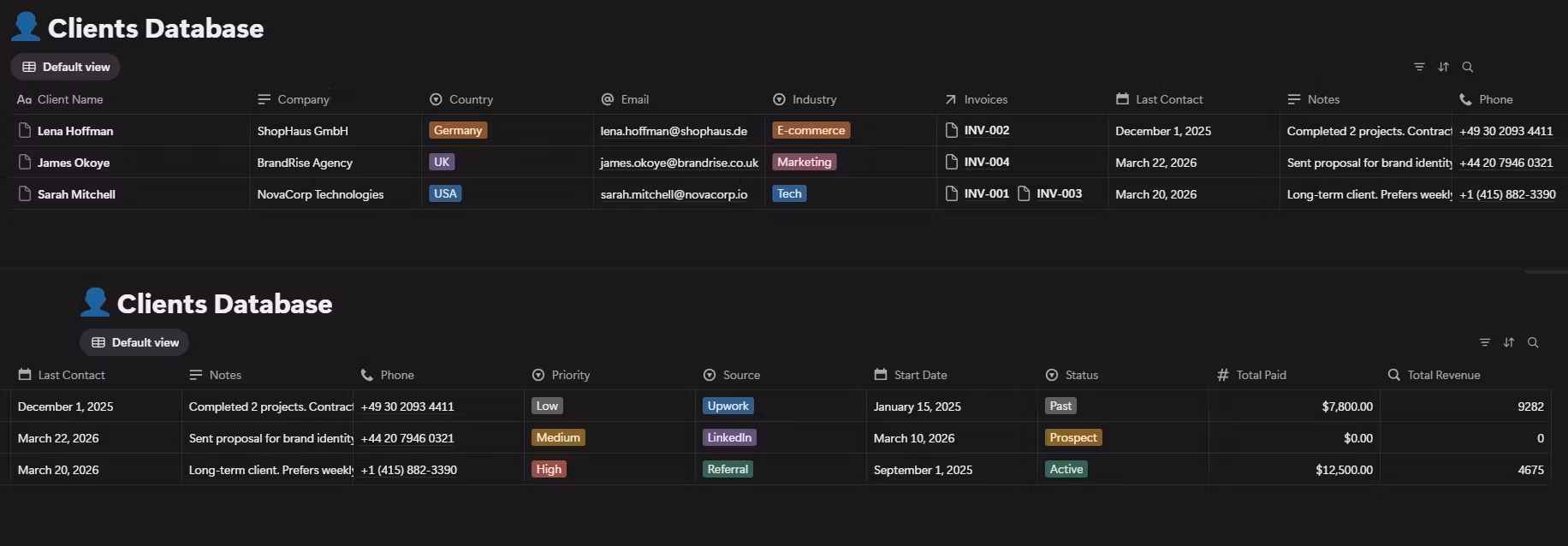This screenshot has height=546, width=1568.
Task: Click lena.hoffman@shophaus.de email link
Action: [674, 131]
